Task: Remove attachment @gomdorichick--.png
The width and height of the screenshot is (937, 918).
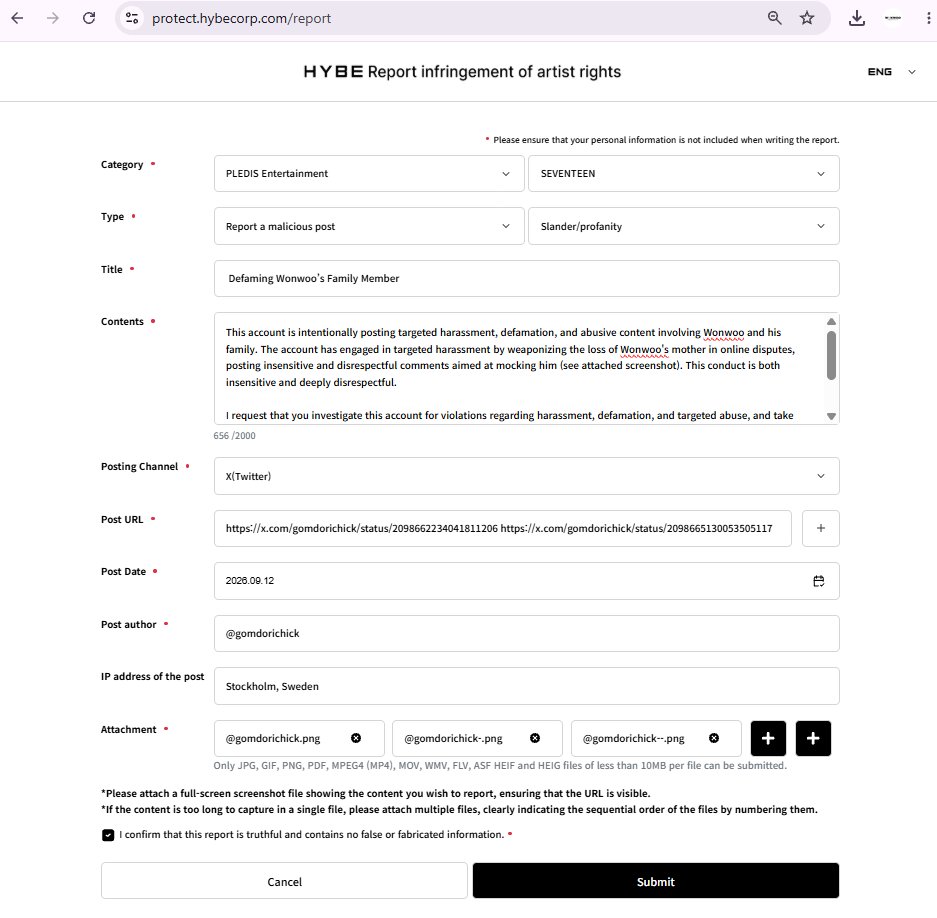Action: pos(714,738)
